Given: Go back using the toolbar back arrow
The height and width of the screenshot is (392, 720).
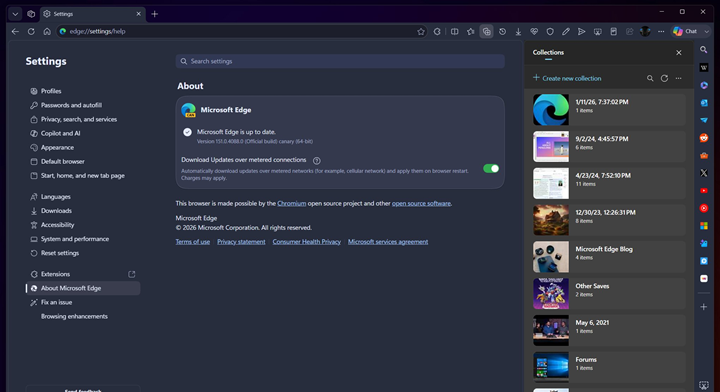Looking at the screenshot, I should tap(15, 31).
